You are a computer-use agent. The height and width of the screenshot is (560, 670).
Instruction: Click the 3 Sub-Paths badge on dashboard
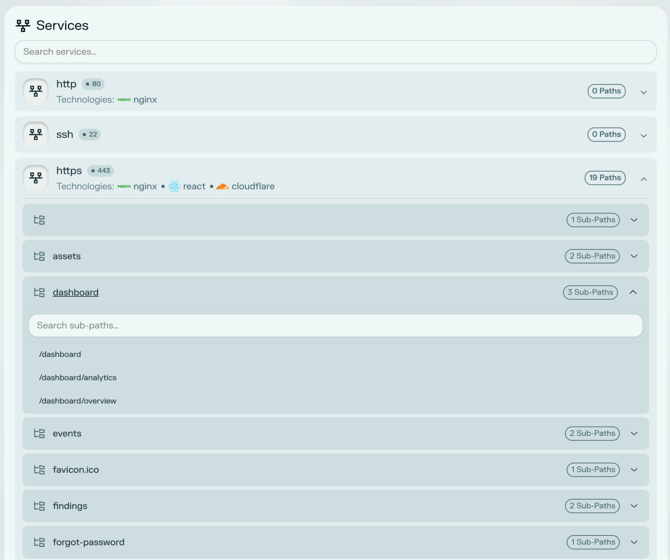click(x=590, y=293)
